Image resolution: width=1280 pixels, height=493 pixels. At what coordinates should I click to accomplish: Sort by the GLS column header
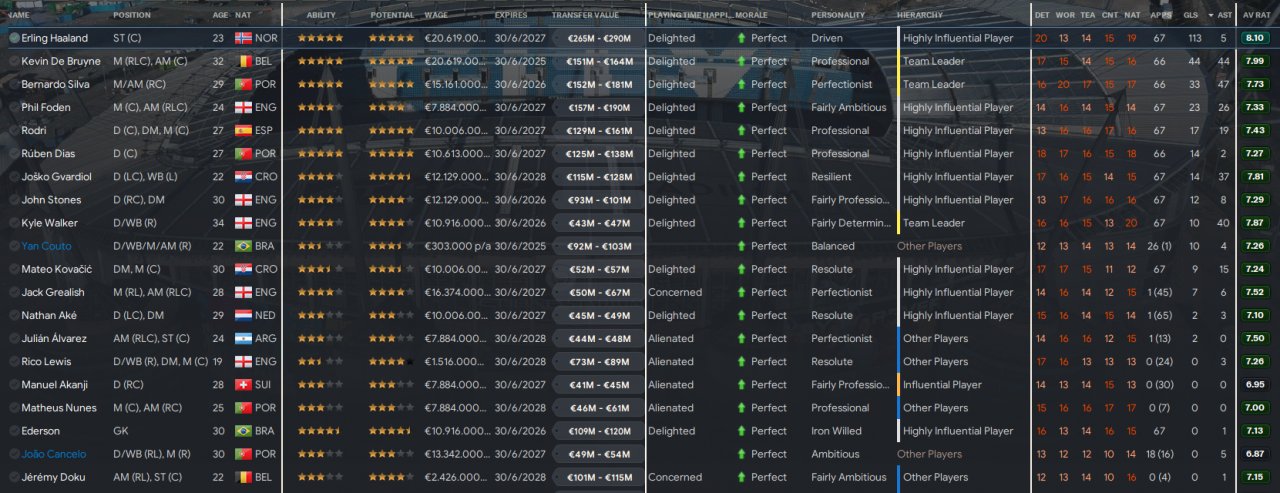tap(1190, 15)
